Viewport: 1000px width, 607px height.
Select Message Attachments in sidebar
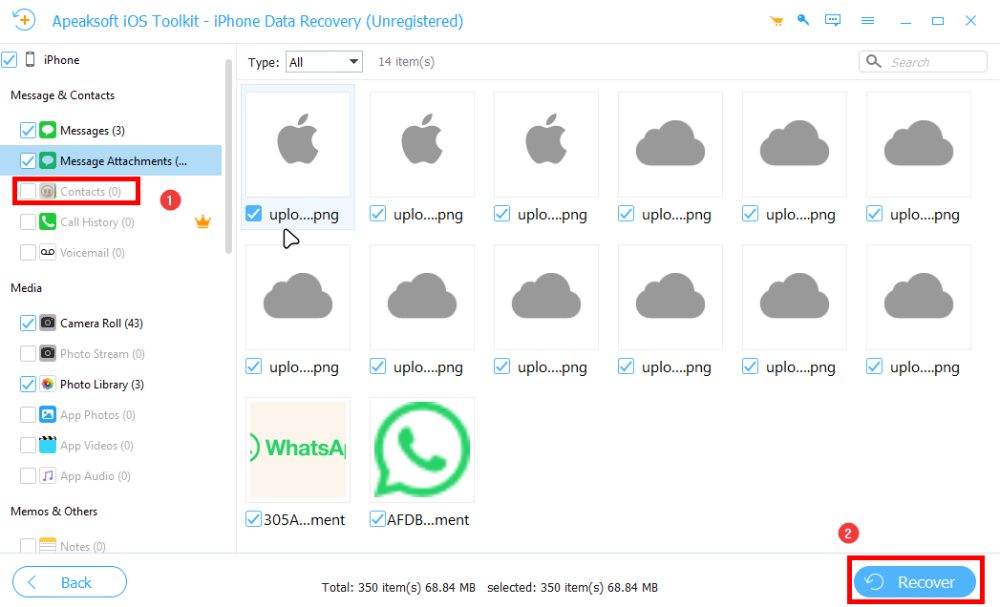[x=122, y=161]
